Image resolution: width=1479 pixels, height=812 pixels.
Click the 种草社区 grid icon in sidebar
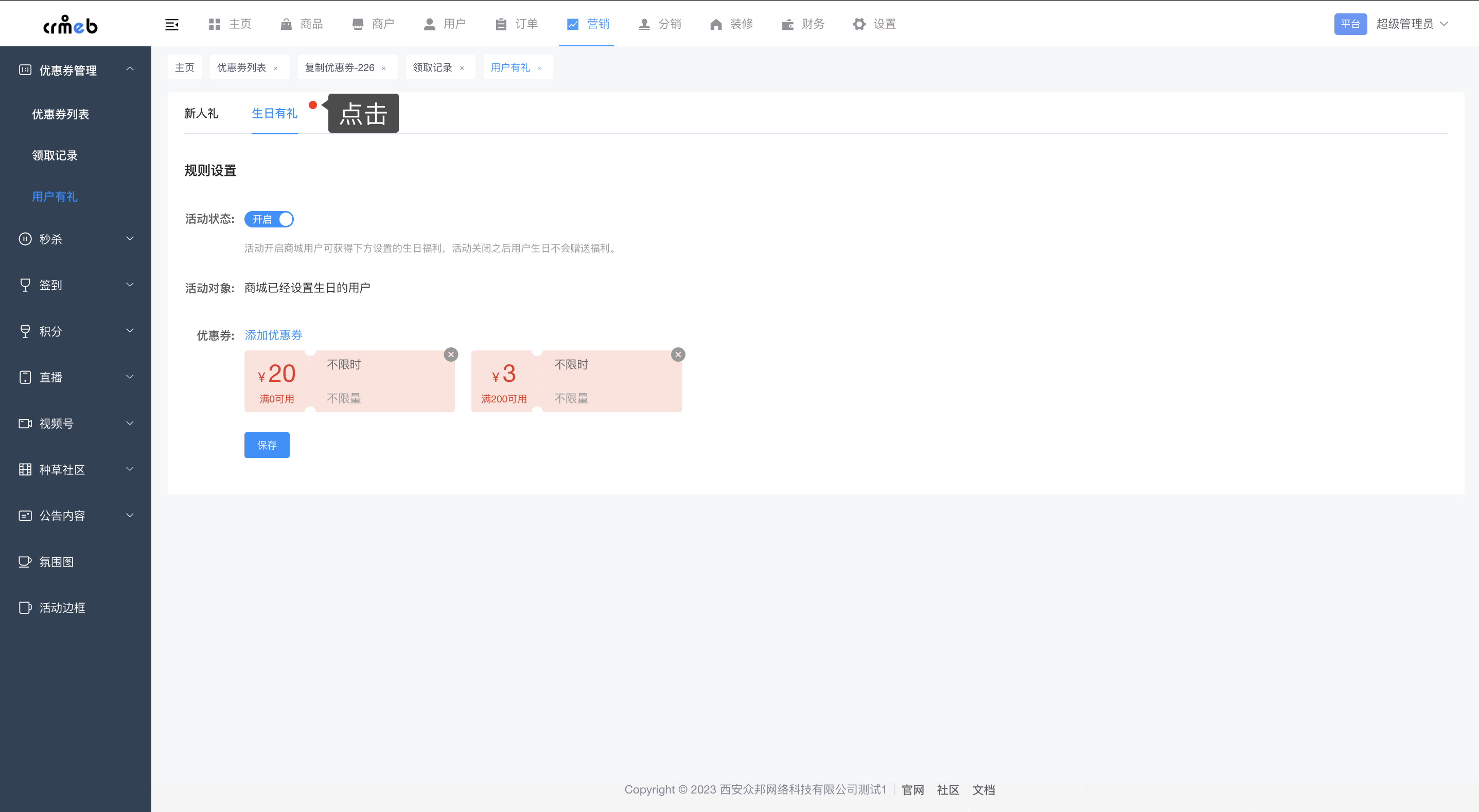(25, 469)
